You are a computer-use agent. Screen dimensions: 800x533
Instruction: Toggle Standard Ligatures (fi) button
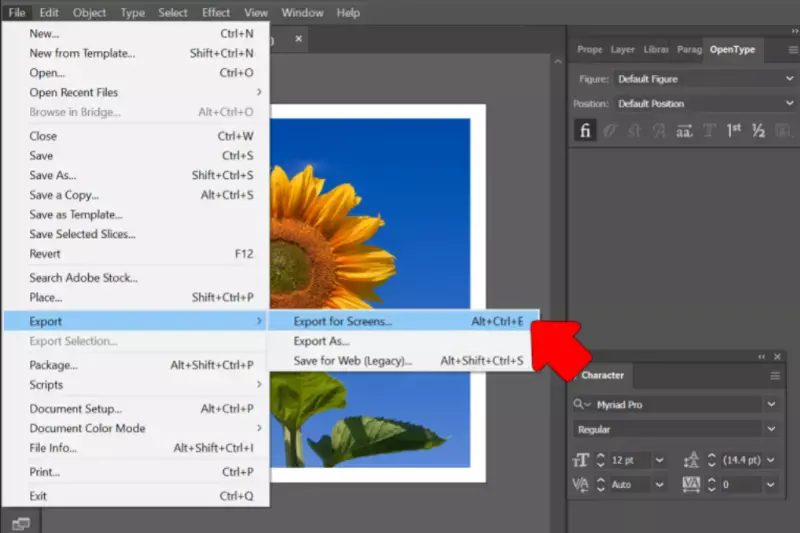pyautogui.click(x=585, y=131)
